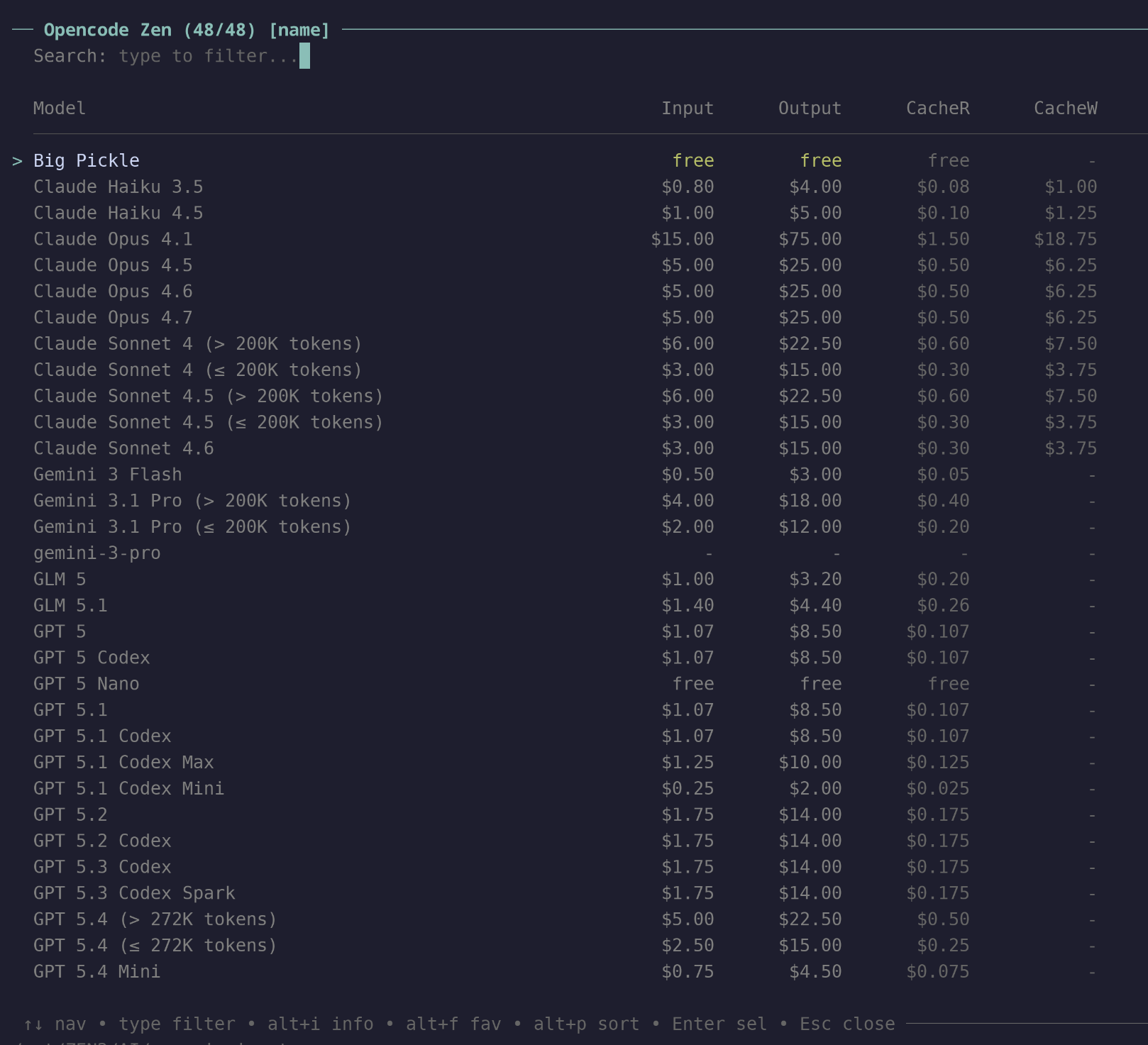Select Claude Opus 4.1 in the list
Screen dimensions: 1148x1045
[565, 240]
